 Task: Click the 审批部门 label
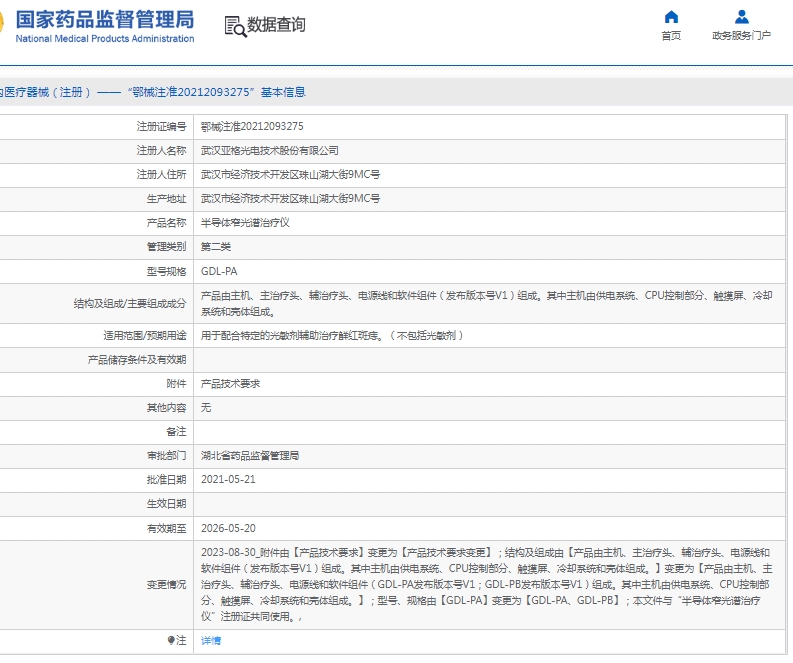[166, 456]
